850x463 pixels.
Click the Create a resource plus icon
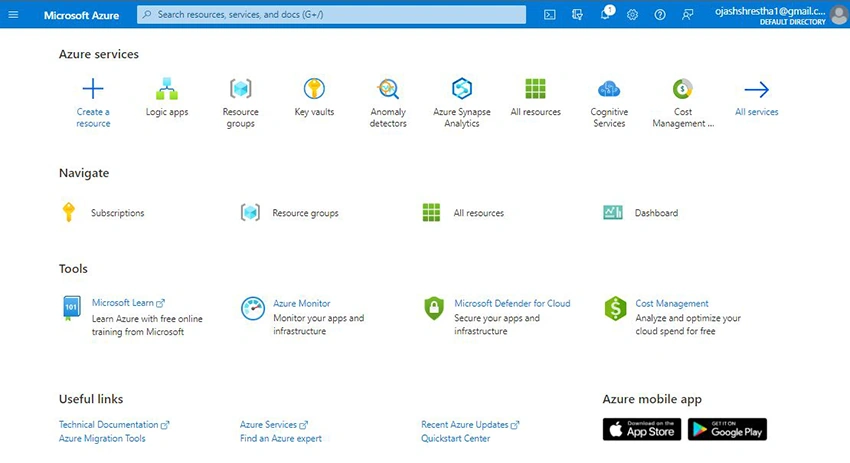click(93, 89)
